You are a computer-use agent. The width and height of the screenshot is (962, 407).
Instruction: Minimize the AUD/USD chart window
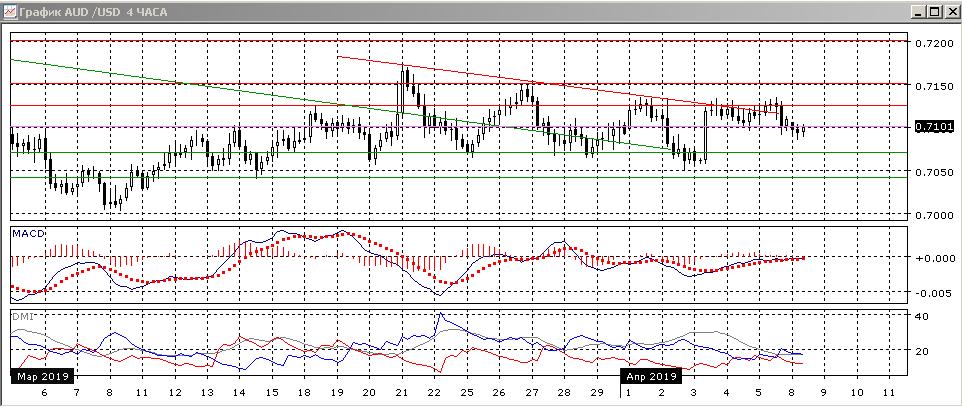coord(918,12)
